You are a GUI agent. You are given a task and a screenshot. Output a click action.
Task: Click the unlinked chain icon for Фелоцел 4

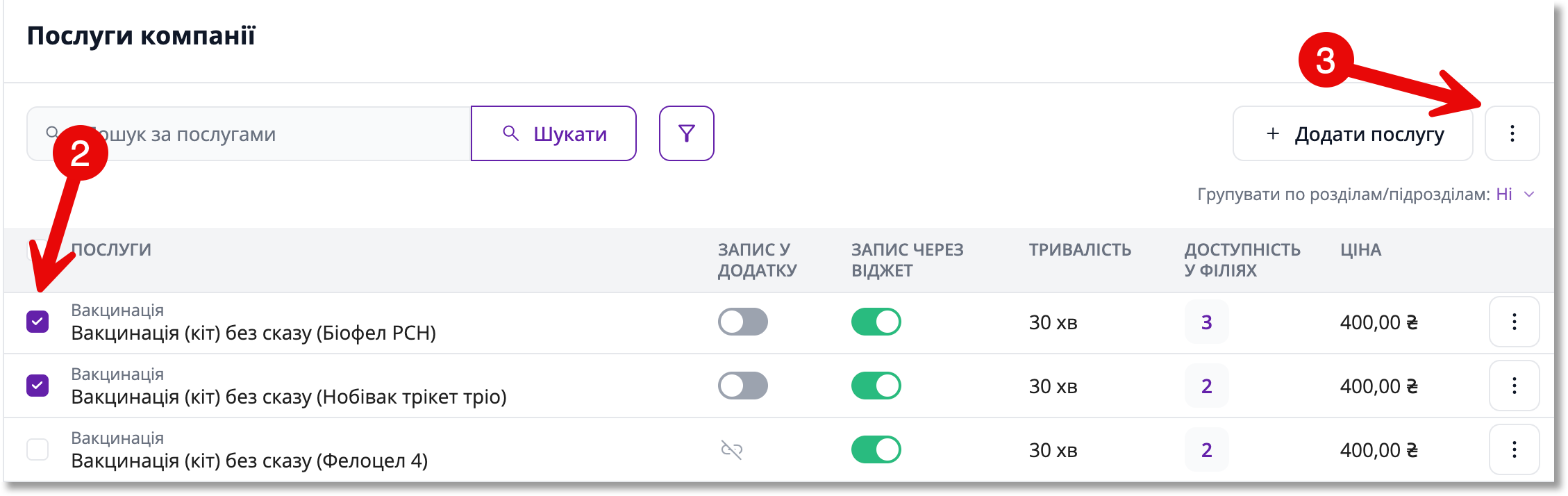(732, 450)
